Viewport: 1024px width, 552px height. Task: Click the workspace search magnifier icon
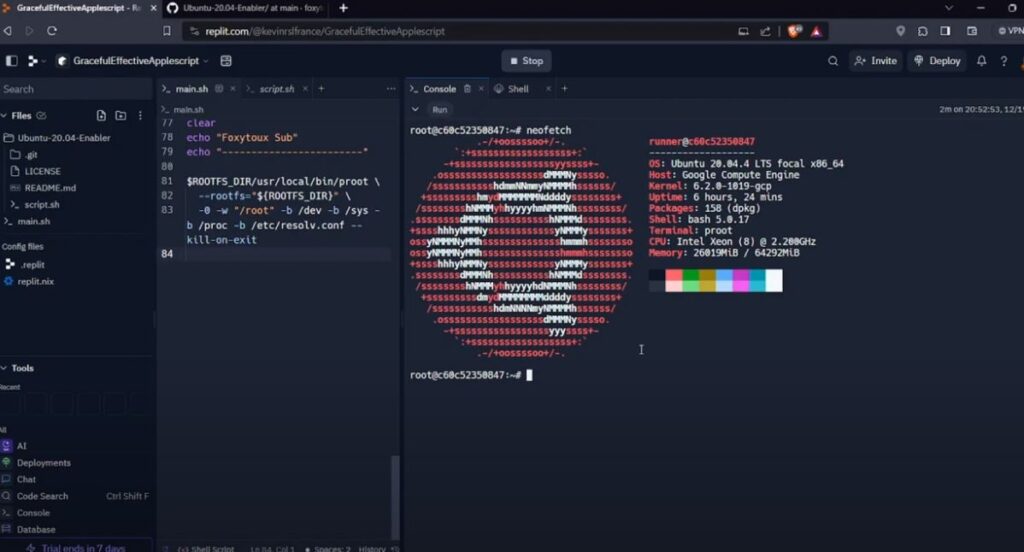click(833, 61)
